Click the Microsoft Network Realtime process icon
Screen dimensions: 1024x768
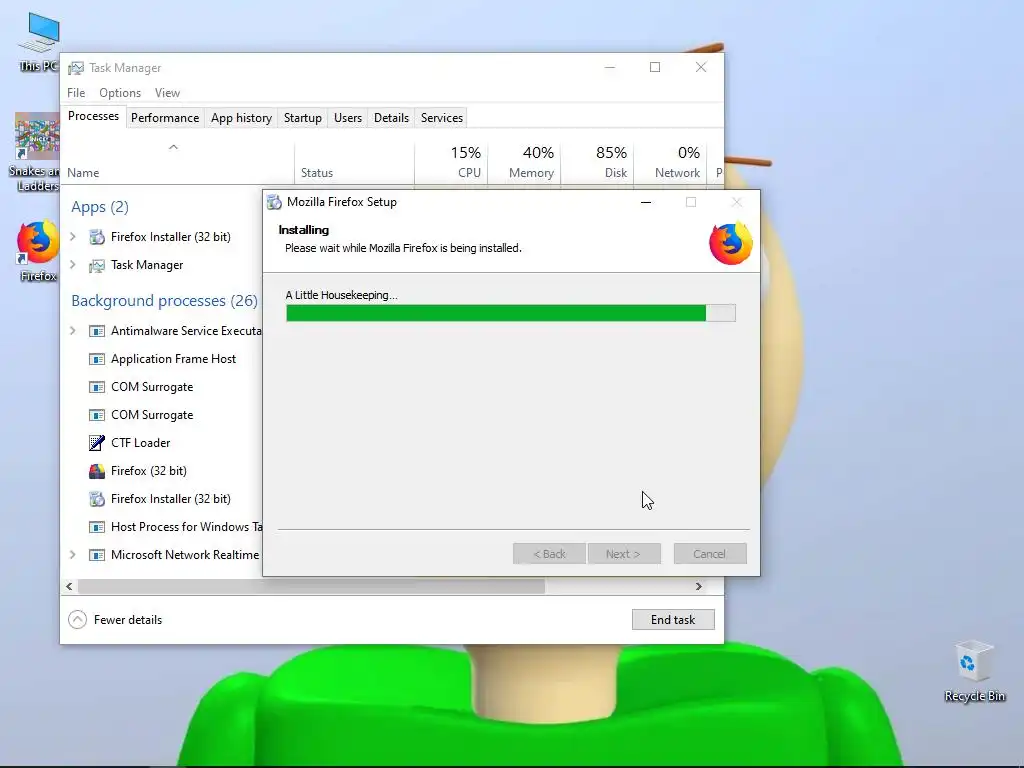97,555
